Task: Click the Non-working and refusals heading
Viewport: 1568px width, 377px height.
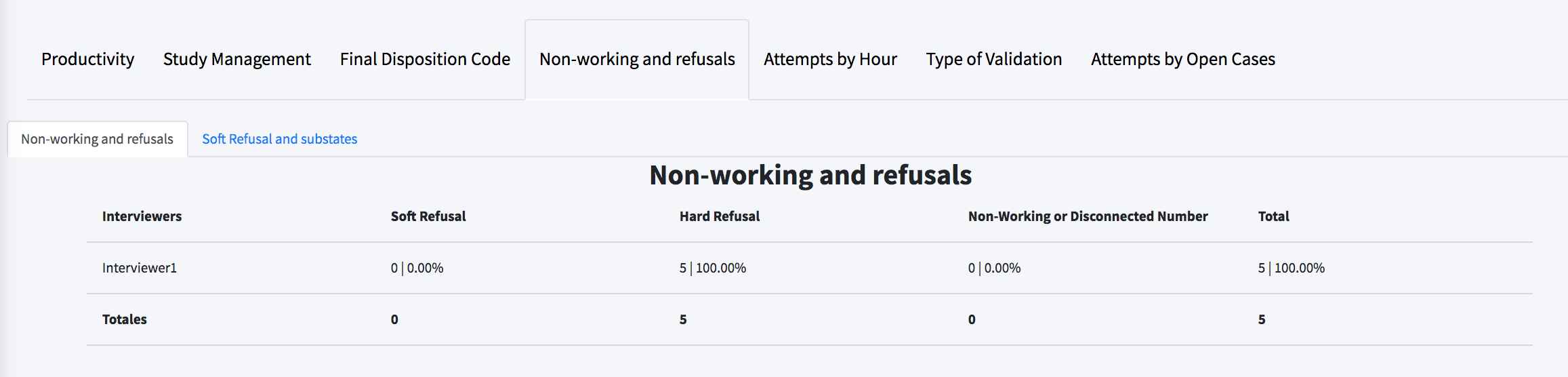Action: click(810, 175)
